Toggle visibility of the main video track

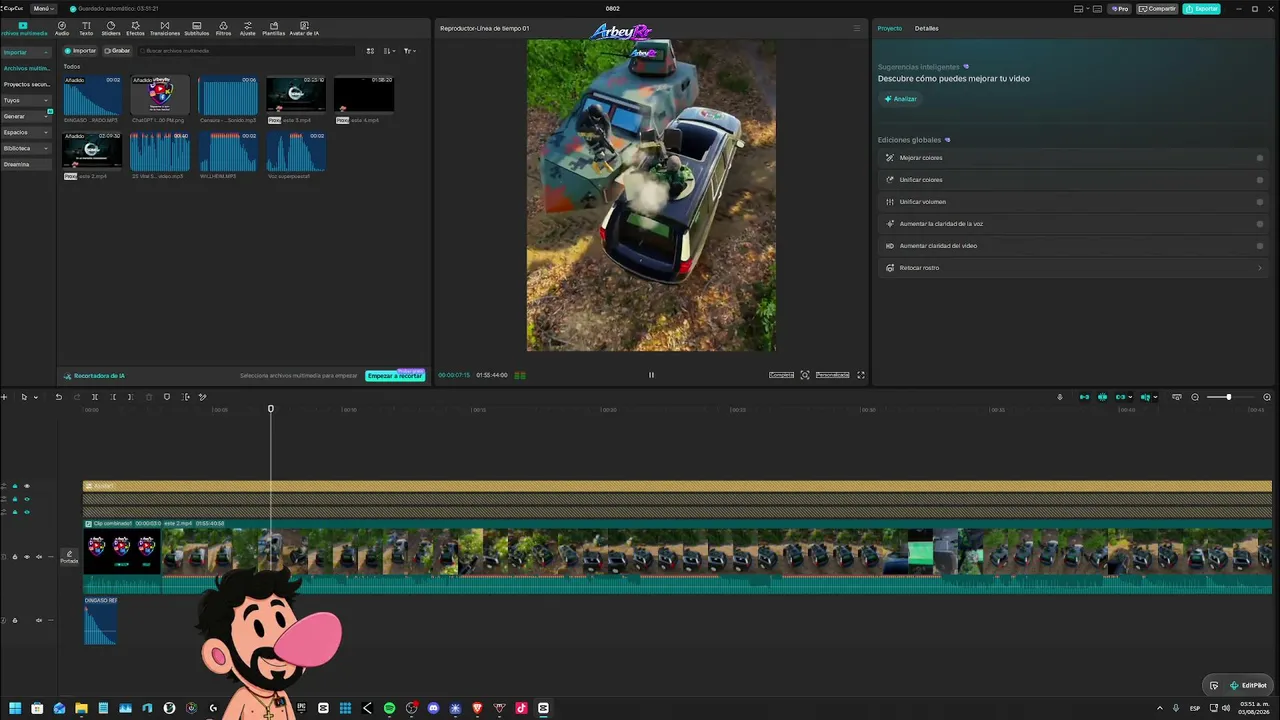(x=27, y=557)
